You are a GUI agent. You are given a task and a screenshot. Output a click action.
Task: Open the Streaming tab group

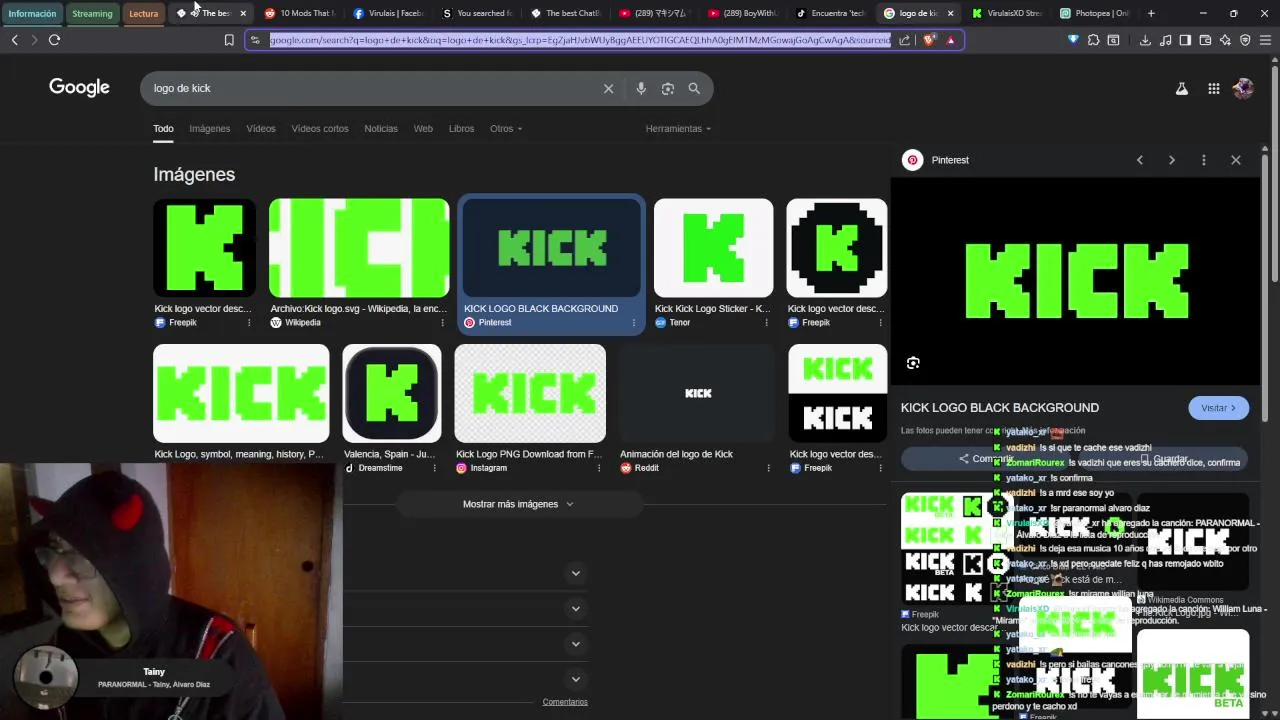coord(92,13)
